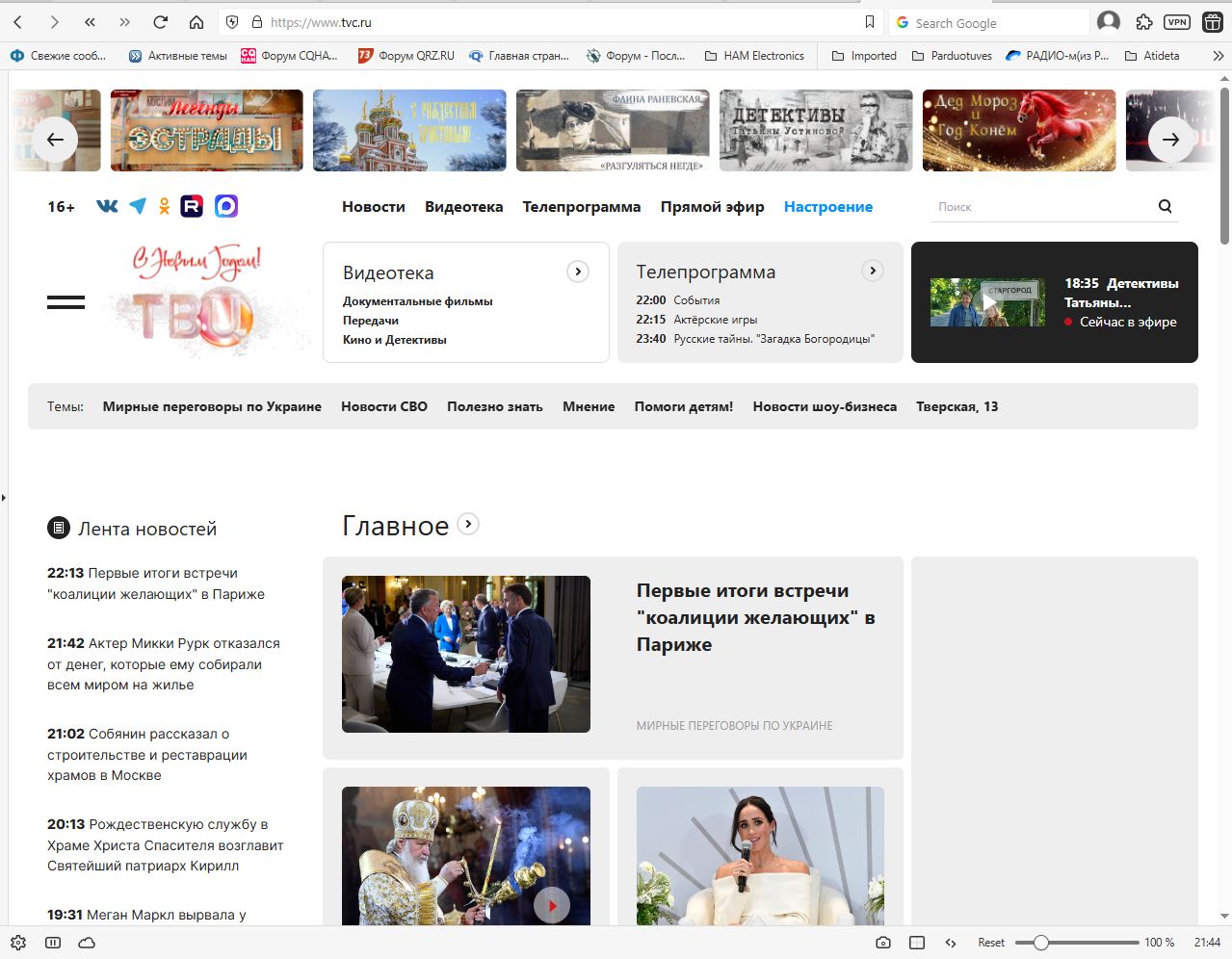Toggle the page tiling icon in status bar
The image size is (1232, 959).
917,943
